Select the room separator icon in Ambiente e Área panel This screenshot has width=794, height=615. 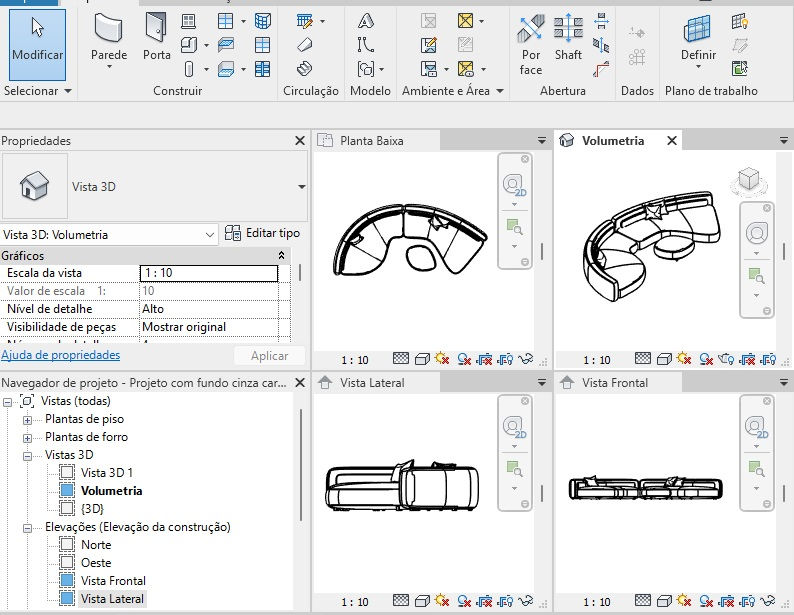pos(429,45)
